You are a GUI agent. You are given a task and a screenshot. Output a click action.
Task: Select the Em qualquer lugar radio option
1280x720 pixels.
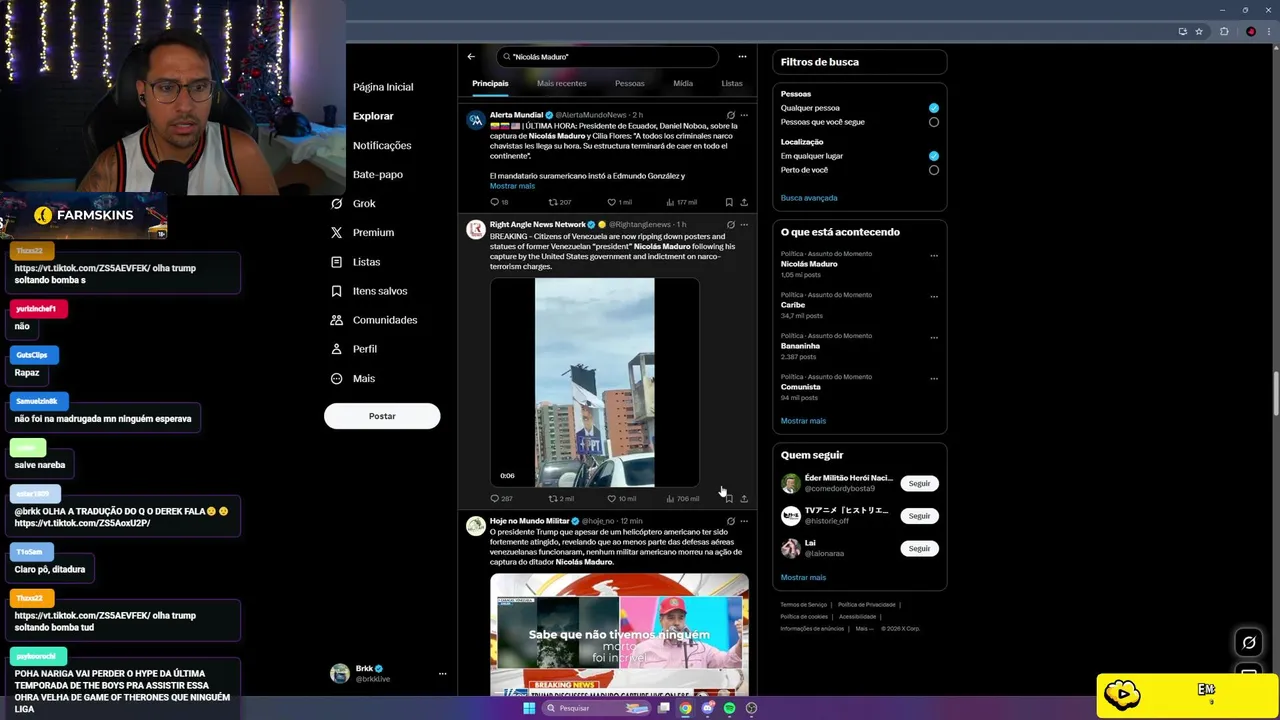pos(934,156)
